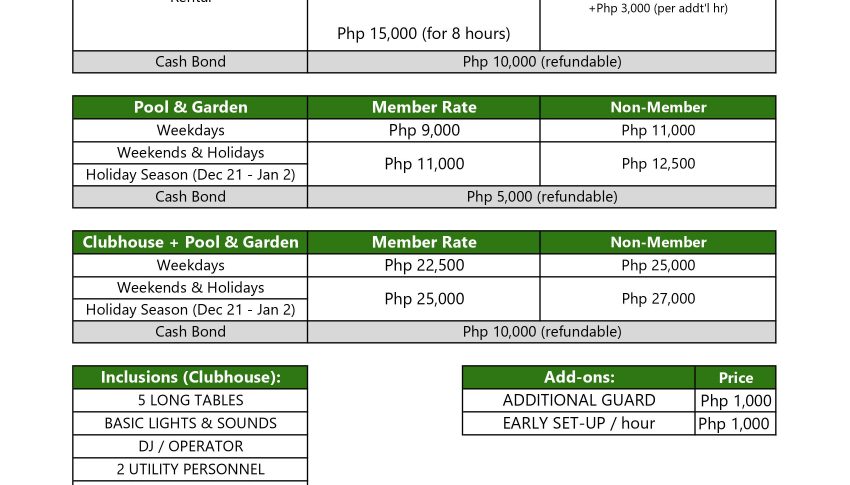Select the "Php 12,500" non-member rate

[658, 164]
